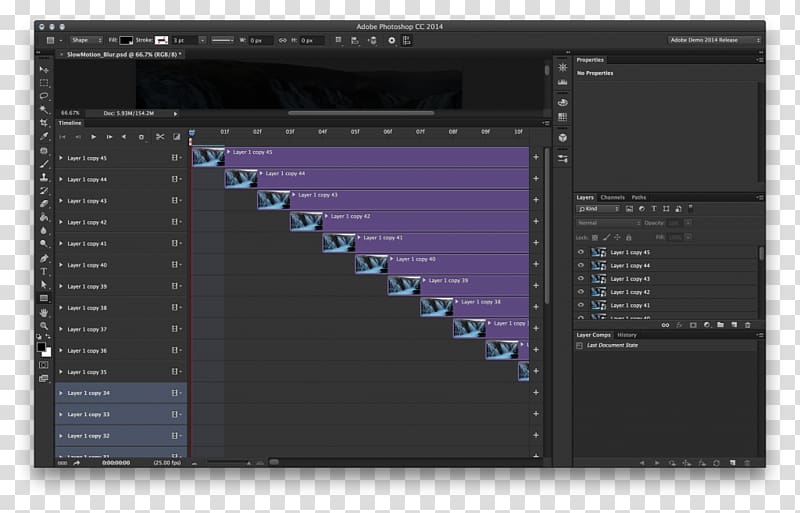Expand the Layer 1 copy 45 timeline track
The height and width of the screenshot is (513, 800).
pos(62,158)
